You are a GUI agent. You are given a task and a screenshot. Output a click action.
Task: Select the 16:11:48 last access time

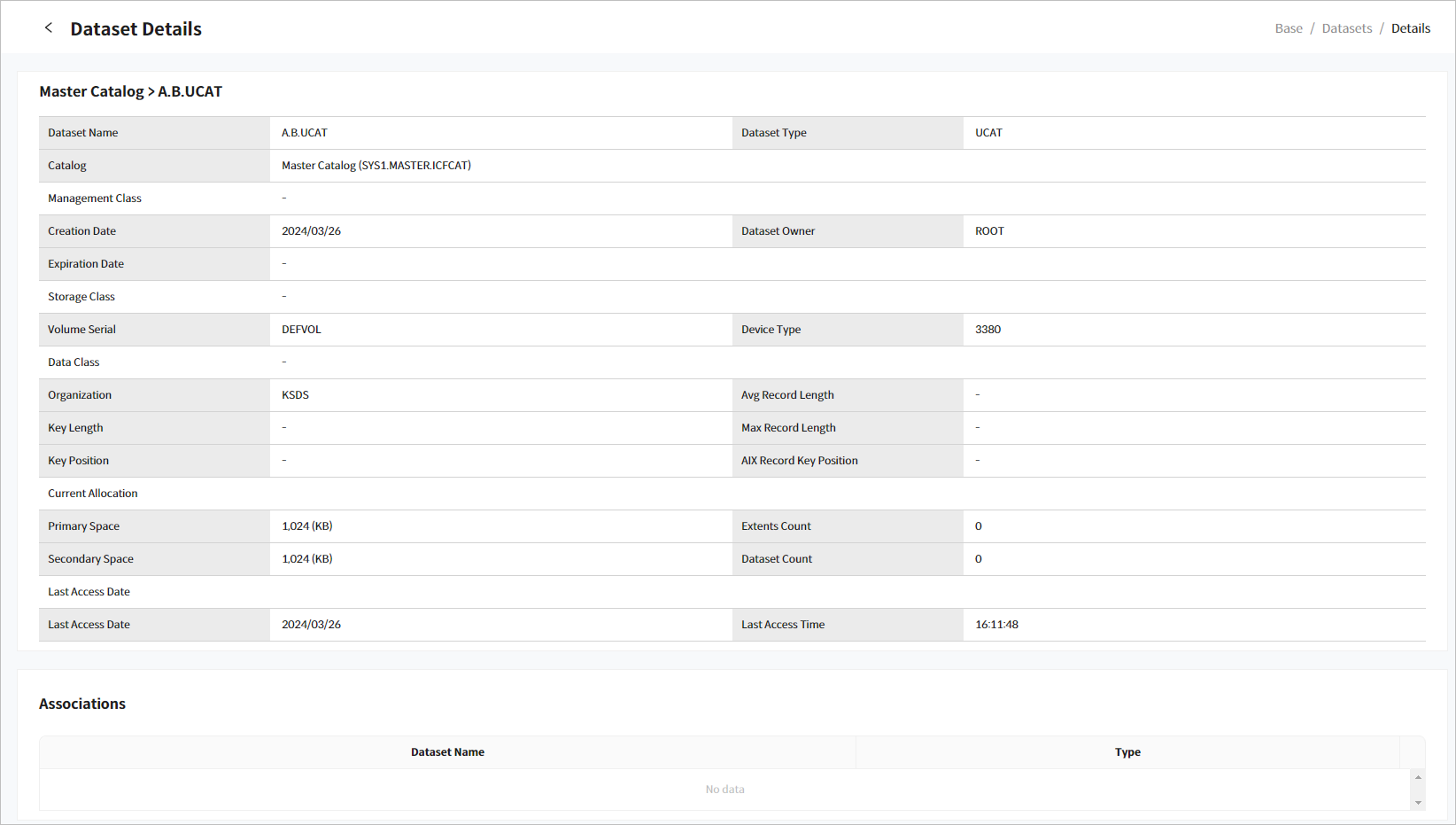point(996,624)
